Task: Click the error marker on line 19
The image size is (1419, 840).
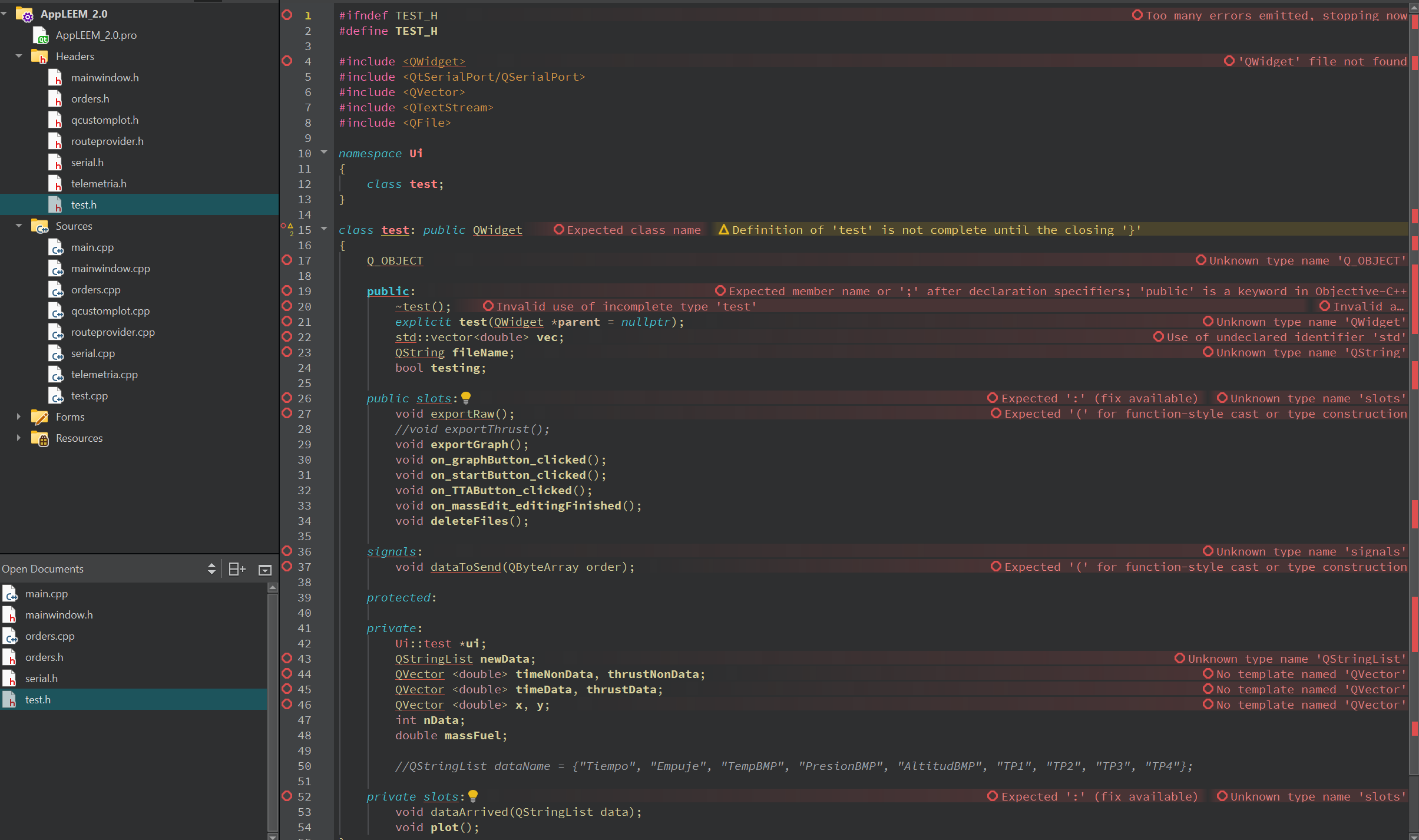Action: [x=287, y=290]
